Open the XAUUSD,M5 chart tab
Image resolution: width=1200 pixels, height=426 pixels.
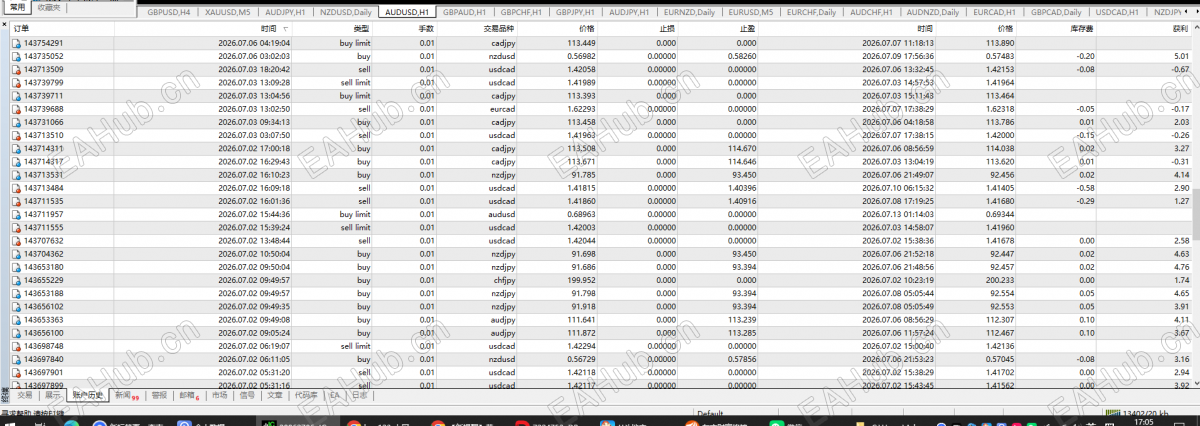[227, 12]
